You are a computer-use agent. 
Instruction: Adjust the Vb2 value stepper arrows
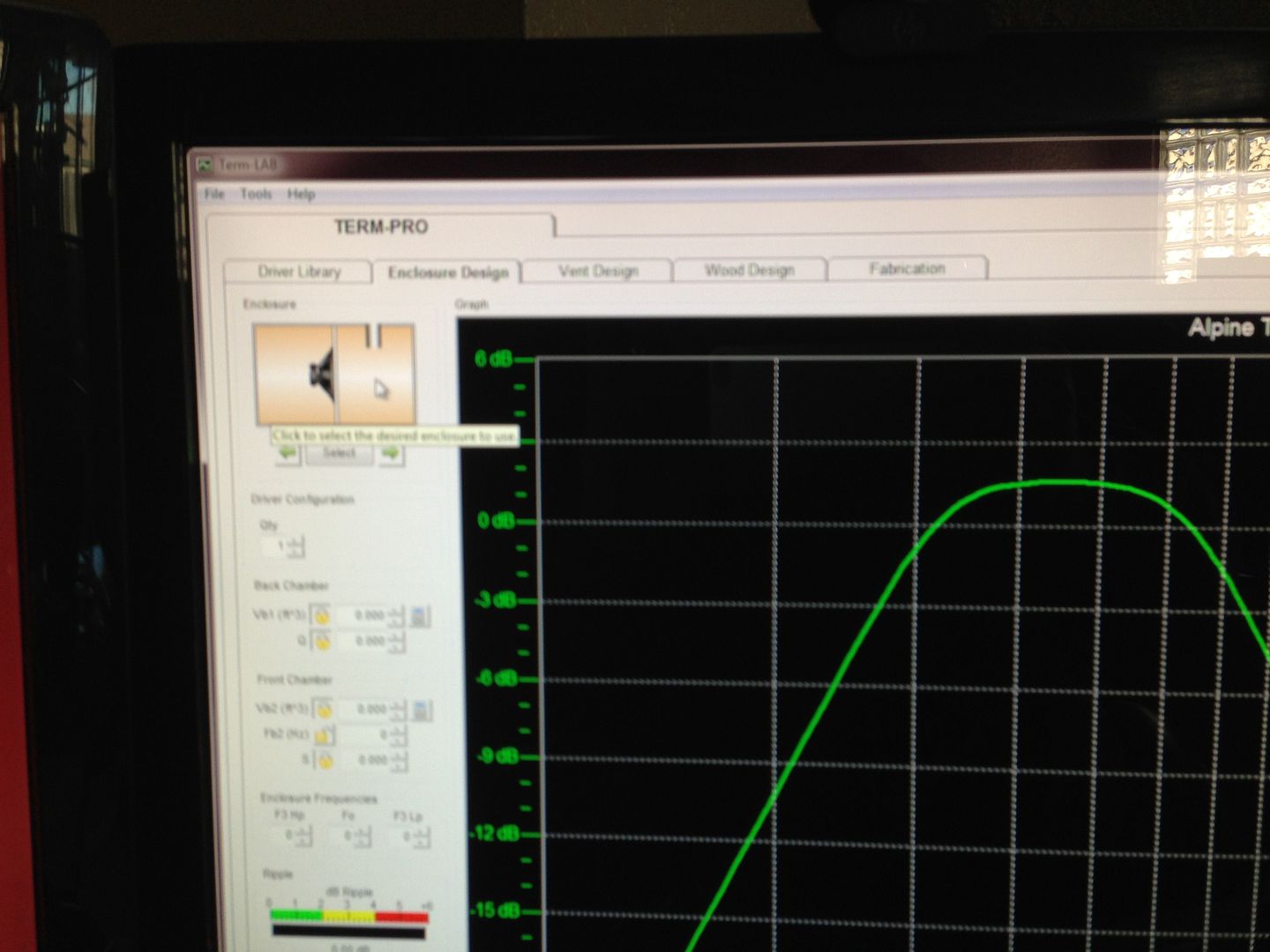[399, 709]
